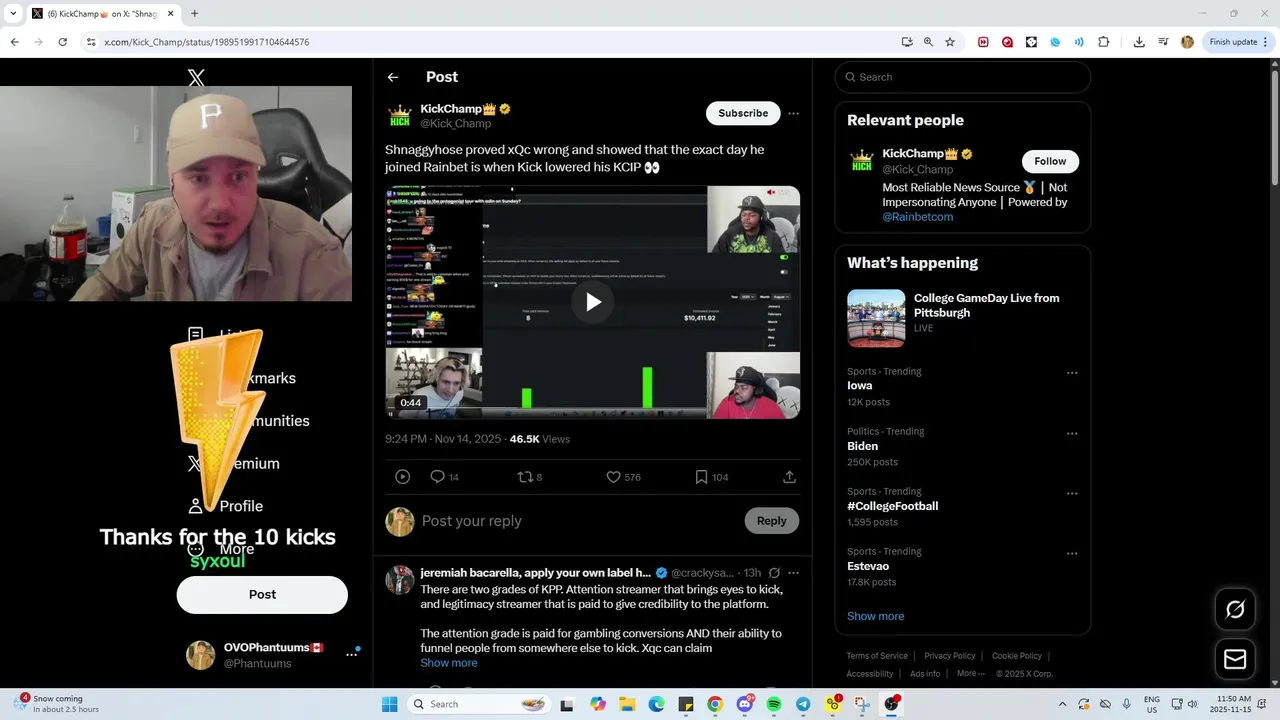Bookmark the post with 104 bookmarks
Viewport: 1280px width, 720px height.
(702, 477)
